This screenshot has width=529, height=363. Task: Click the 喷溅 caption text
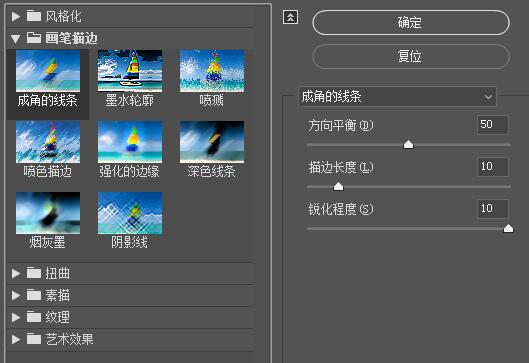212,101
